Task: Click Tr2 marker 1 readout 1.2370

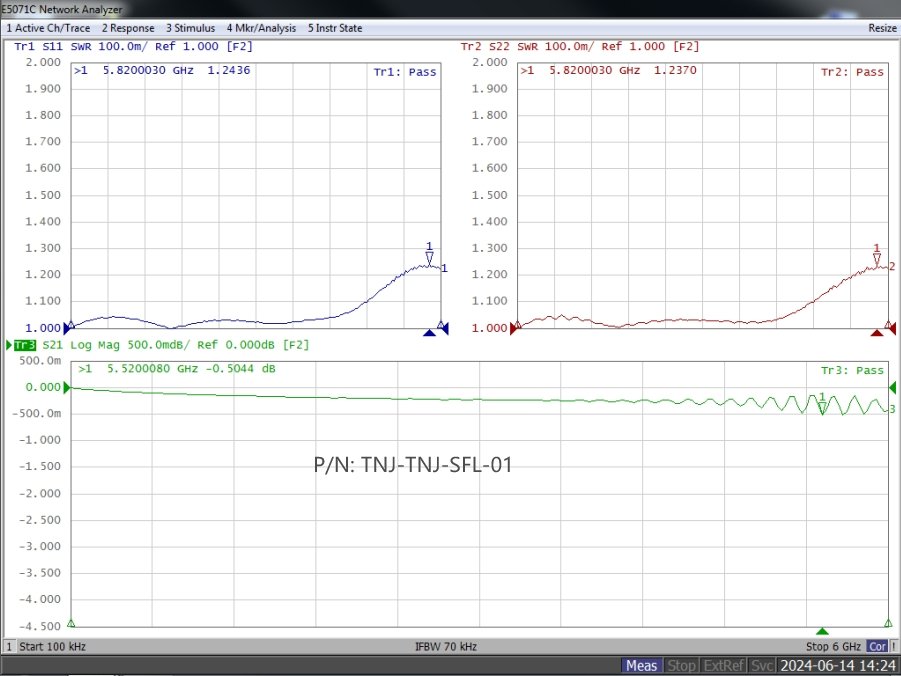Action: [675, 70]
